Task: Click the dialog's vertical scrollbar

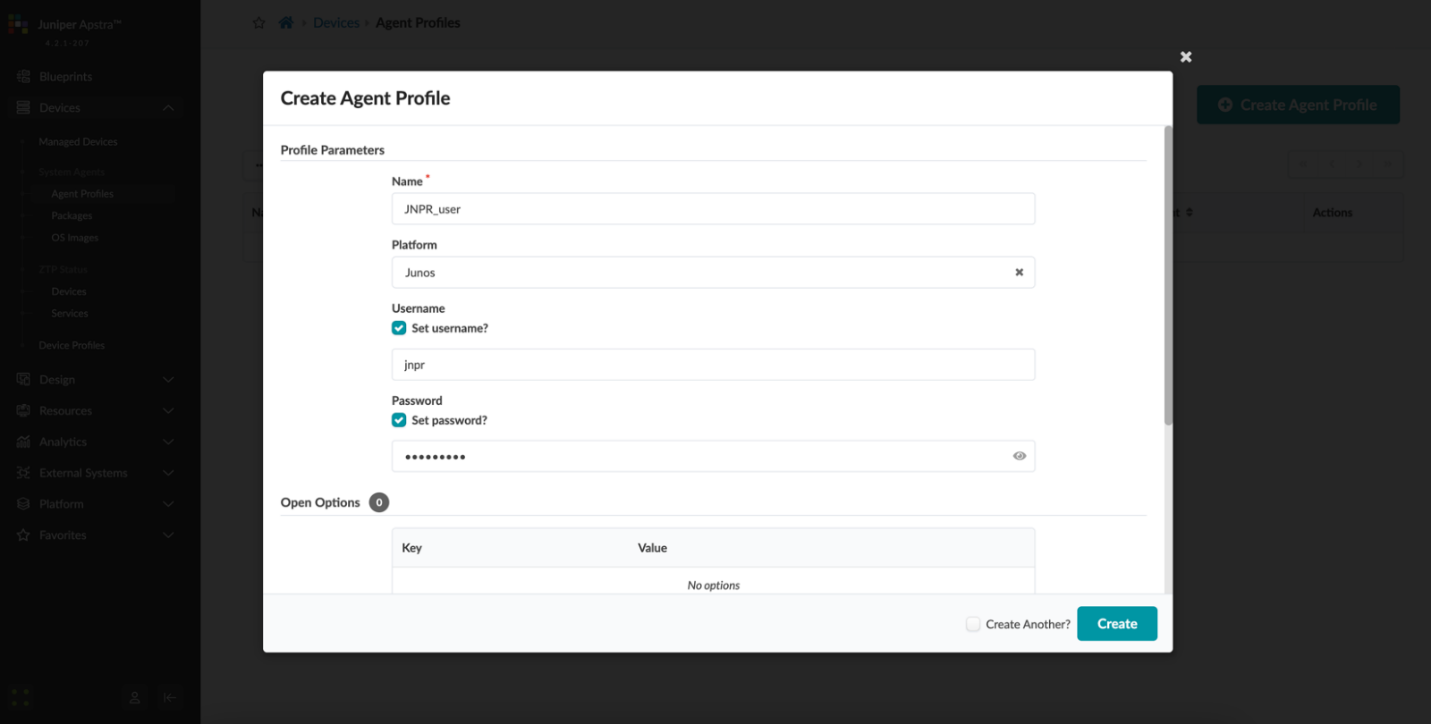Action: 1168,277
